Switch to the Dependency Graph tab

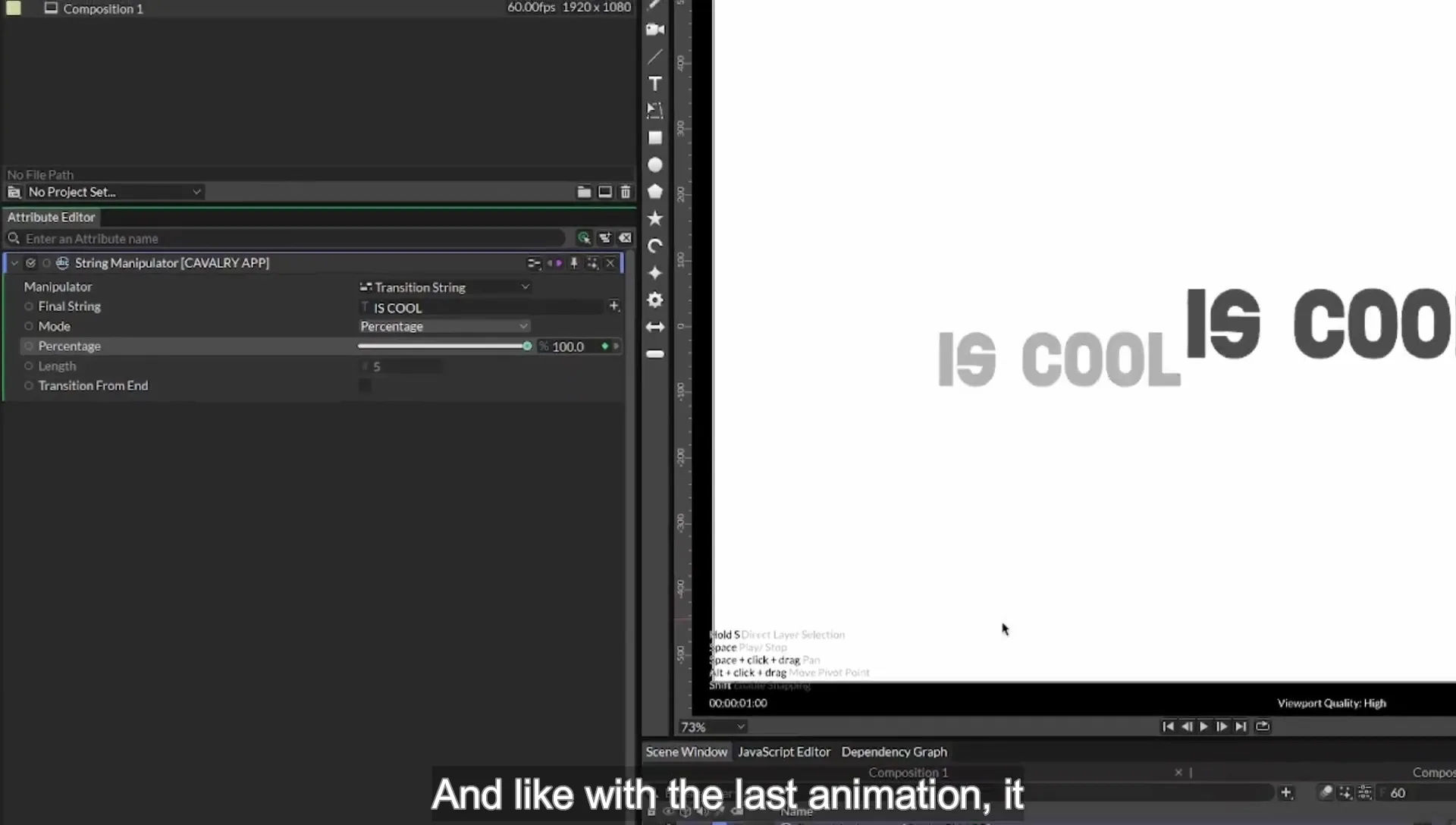point(894,751)
